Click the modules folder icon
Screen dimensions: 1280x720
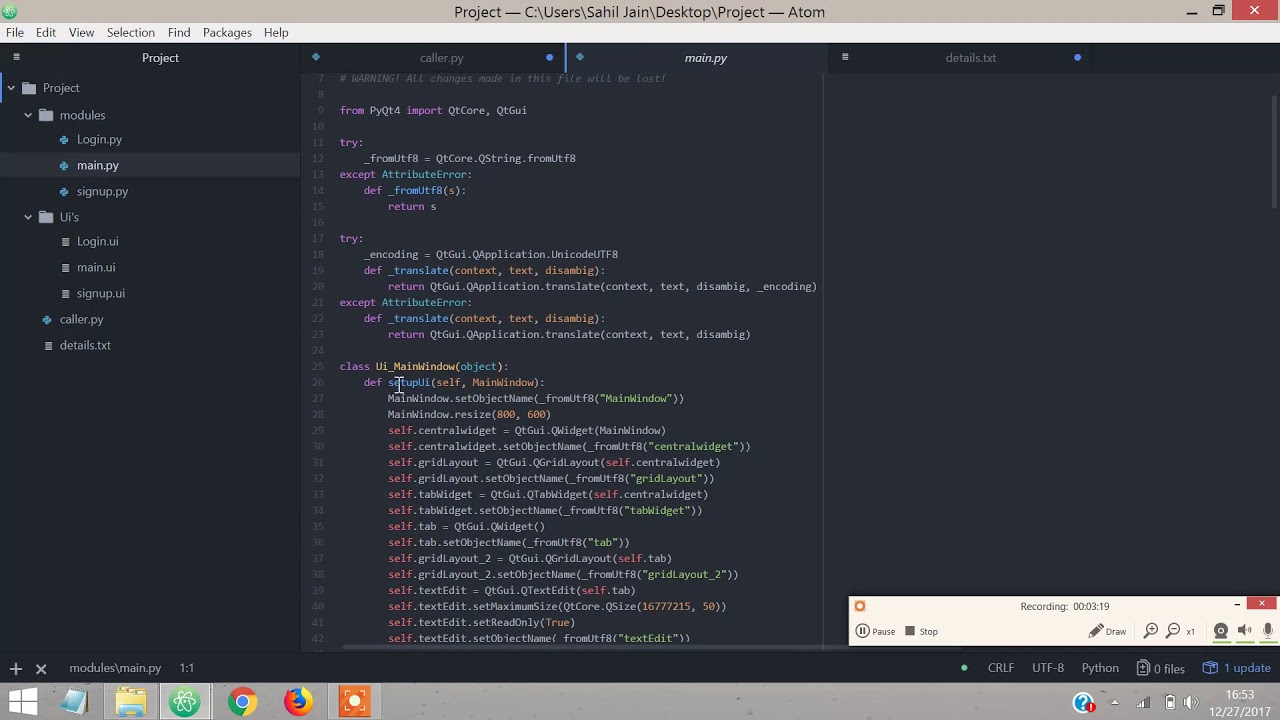point(46,115)
